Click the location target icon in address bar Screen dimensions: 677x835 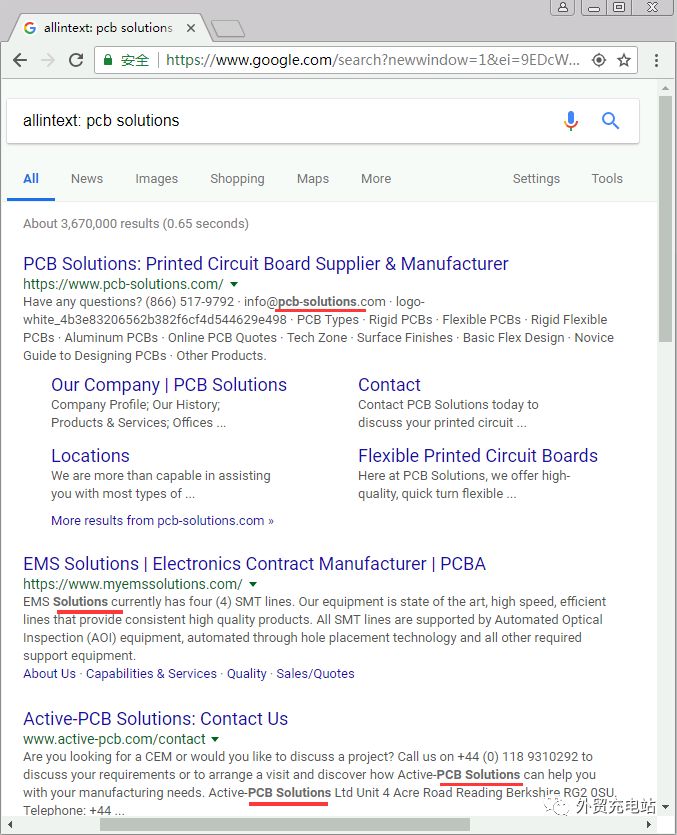pyautogui.click(x=599, y=60)
